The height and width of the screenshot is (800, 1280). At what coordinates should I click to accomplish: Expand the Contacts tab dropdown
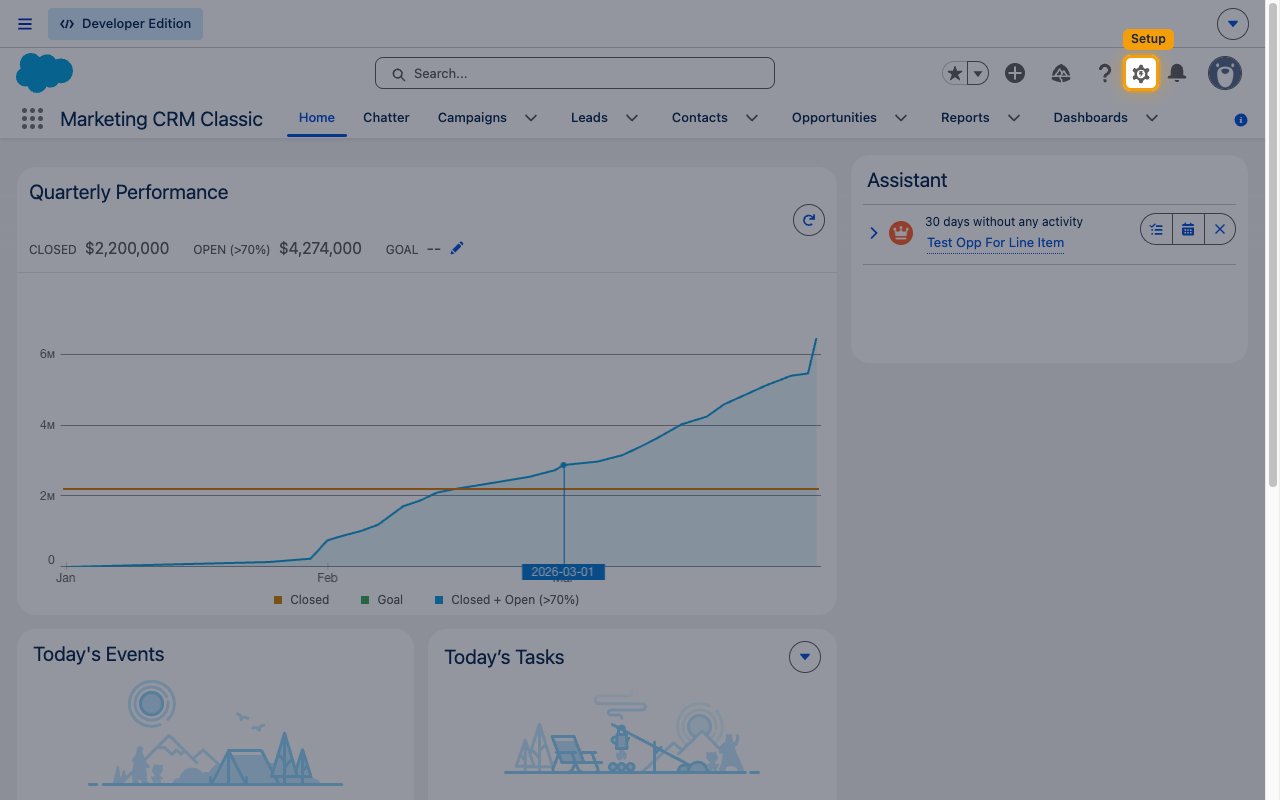click(x=752, y=118)
